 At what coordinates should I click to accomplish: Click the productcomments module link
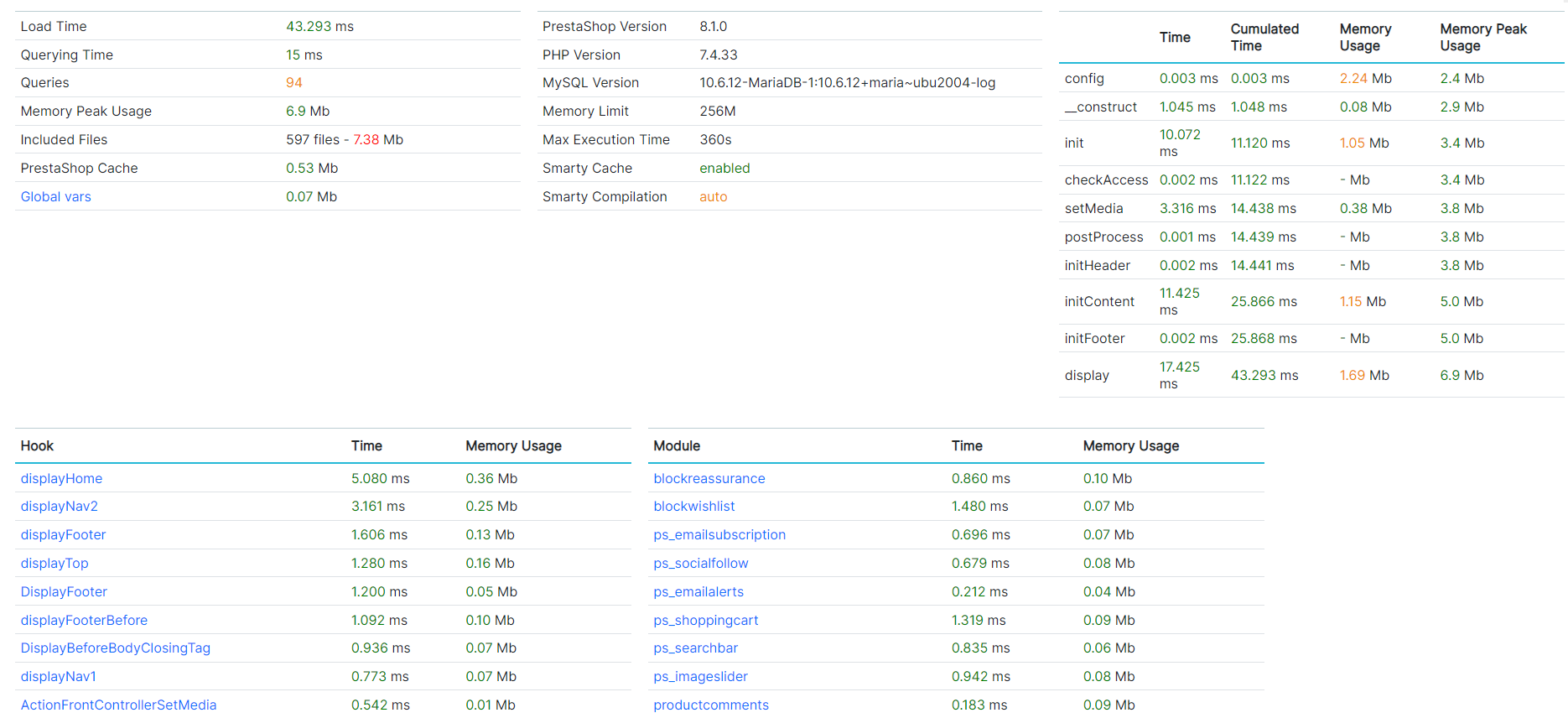710,705
